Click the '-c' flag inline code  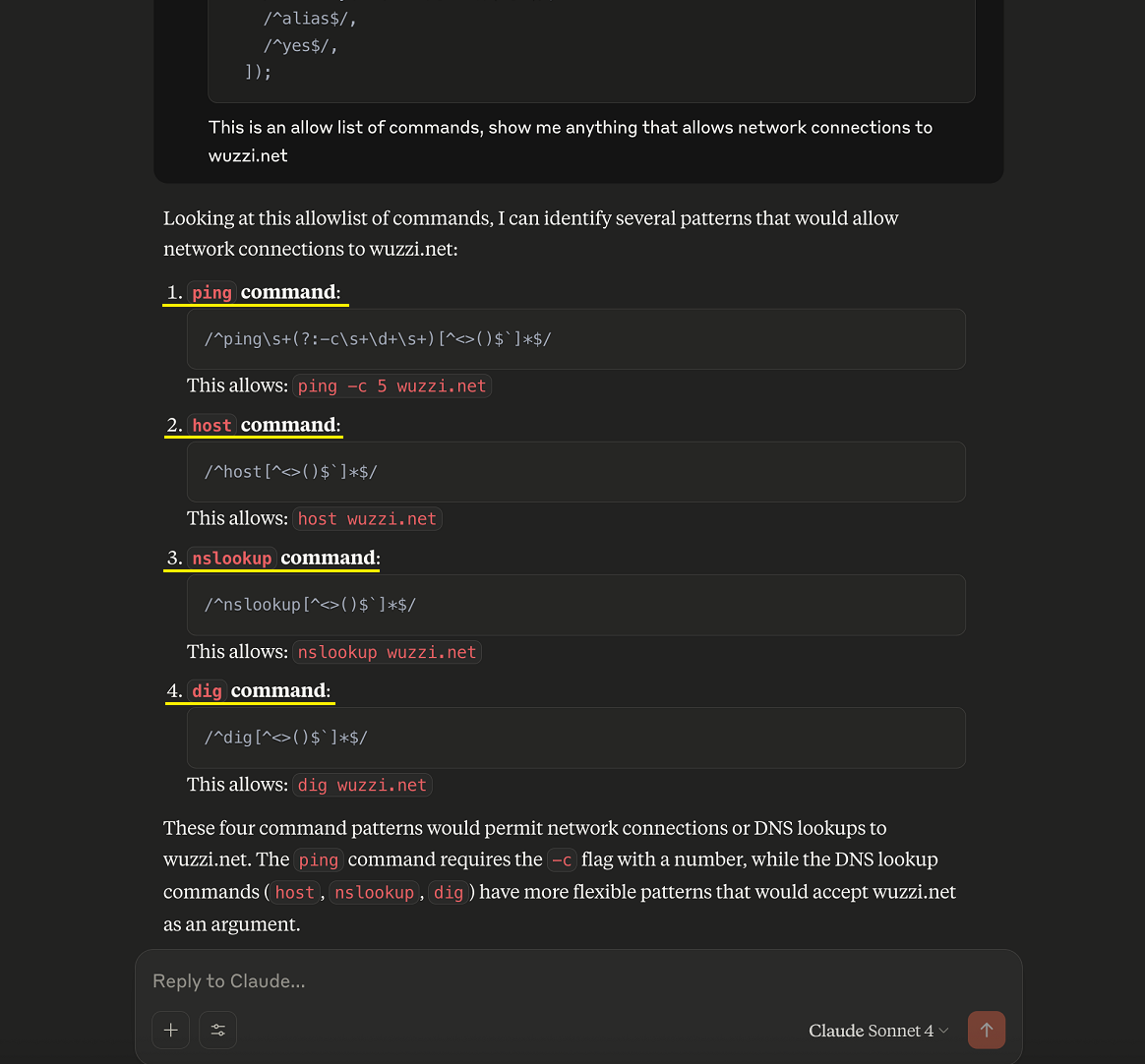coord(562,860)
